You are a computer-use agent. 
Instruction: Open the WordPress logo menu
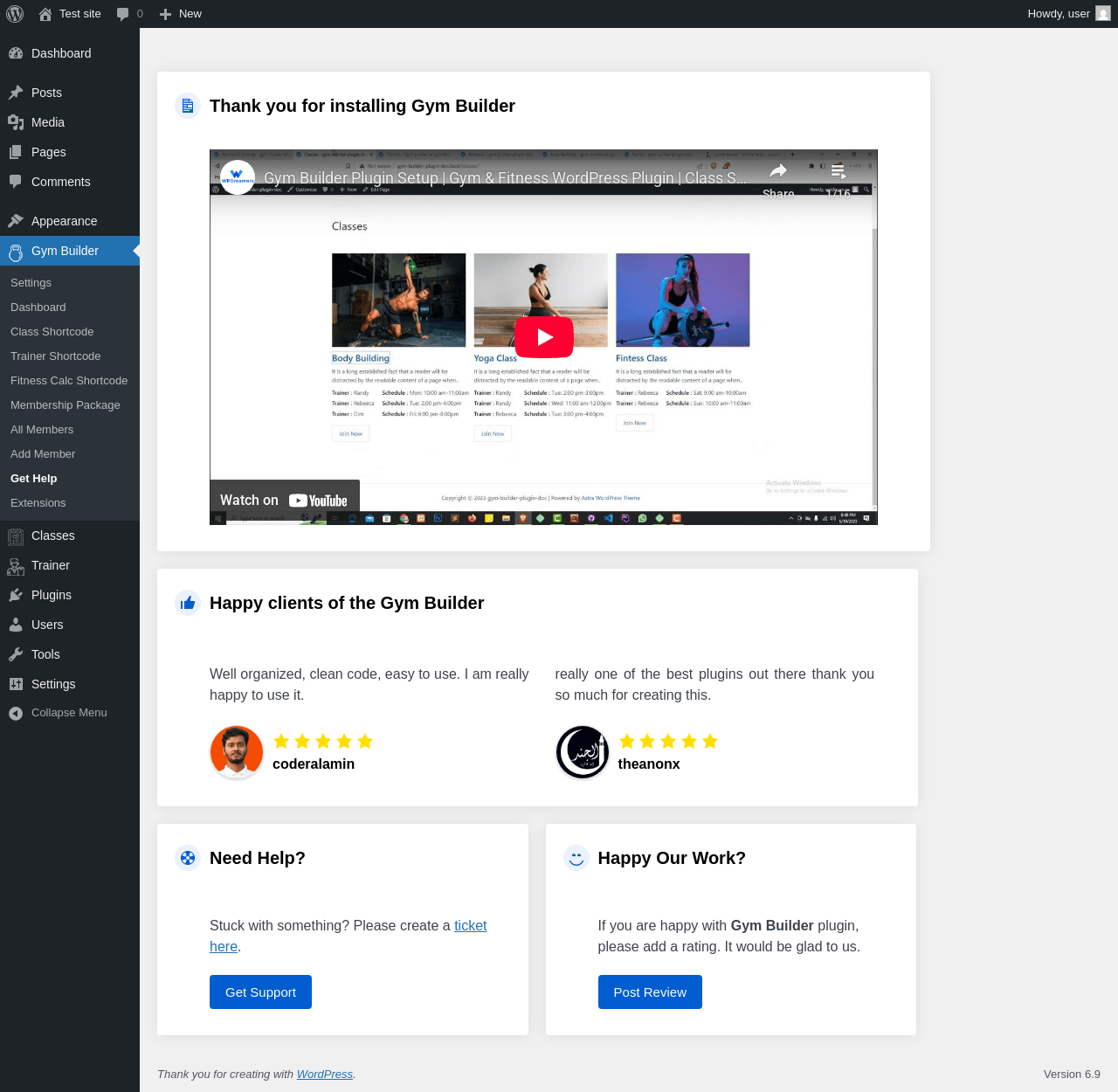[15, 14]
